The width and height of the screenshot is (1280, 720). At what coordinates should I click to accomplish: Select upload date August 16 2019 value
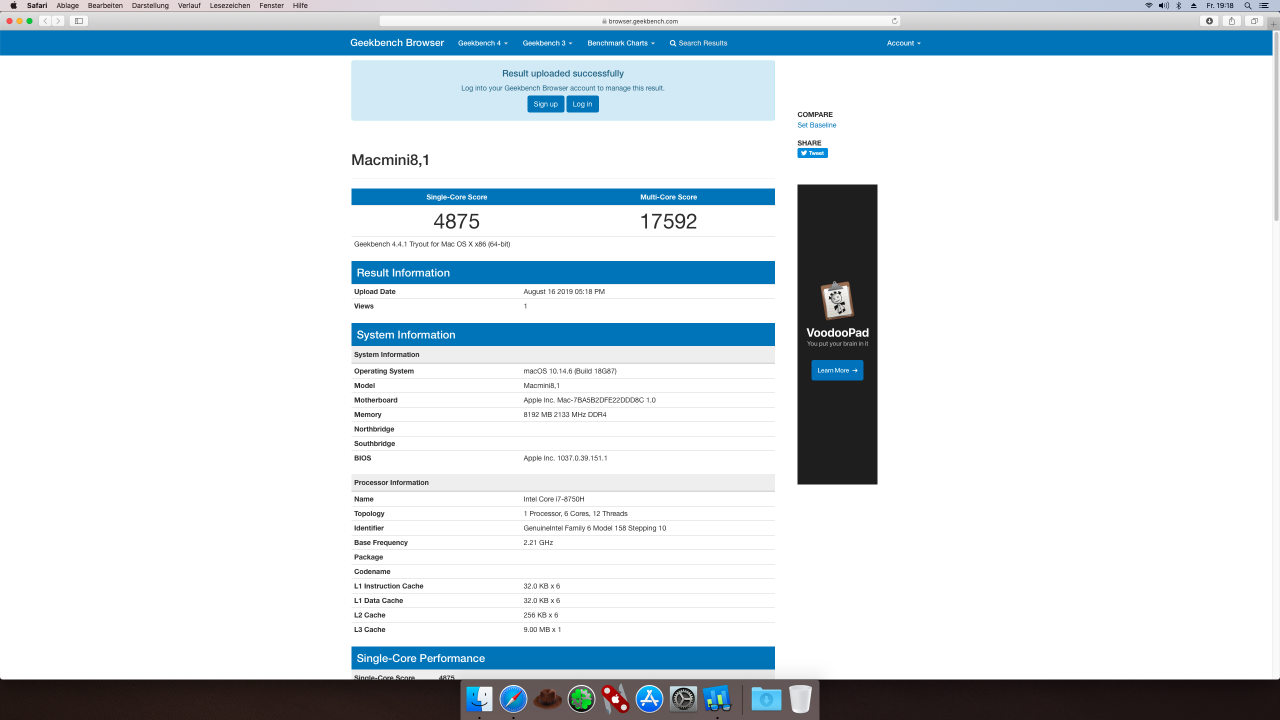tap(564, 291)
